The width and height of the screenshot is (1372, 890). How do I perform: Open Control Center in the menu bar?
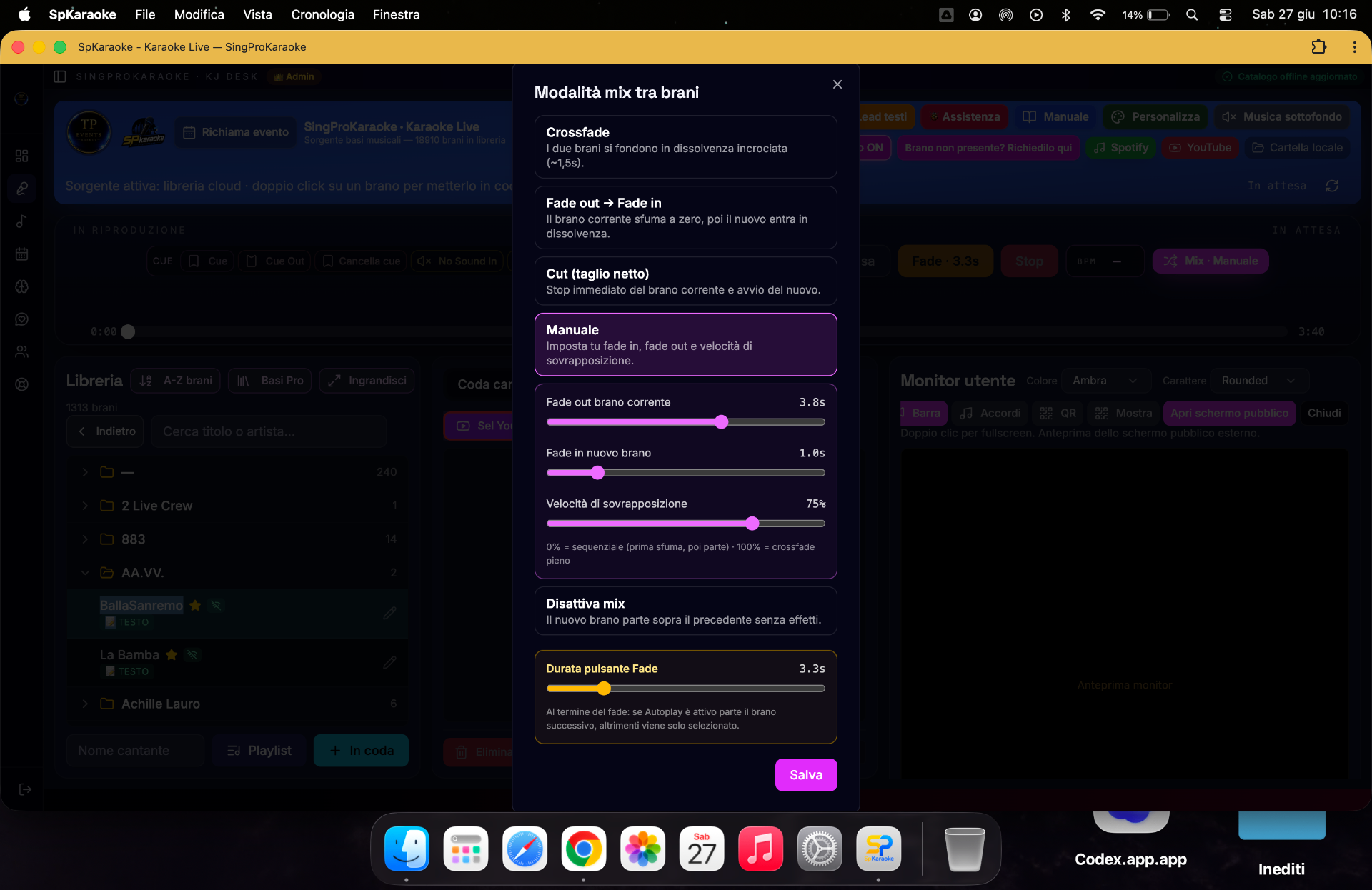1225,14
